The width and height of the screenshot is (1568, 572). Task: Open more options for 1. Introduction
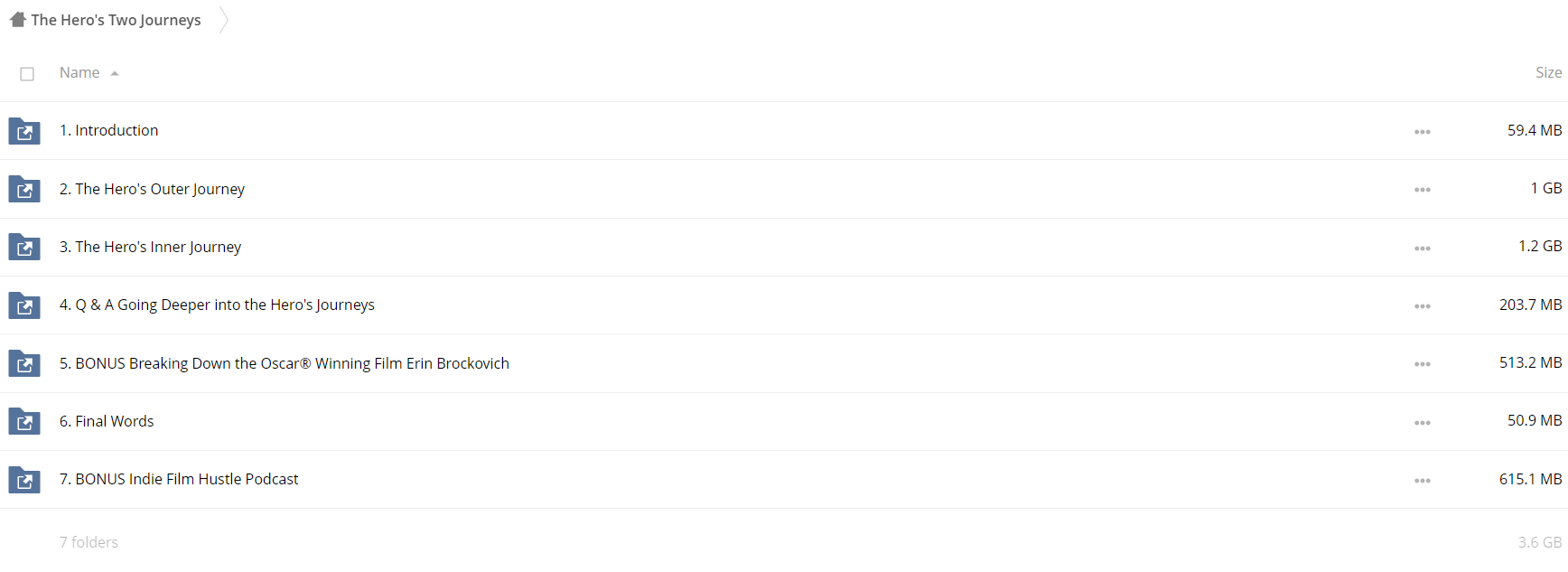(1423, 132)
